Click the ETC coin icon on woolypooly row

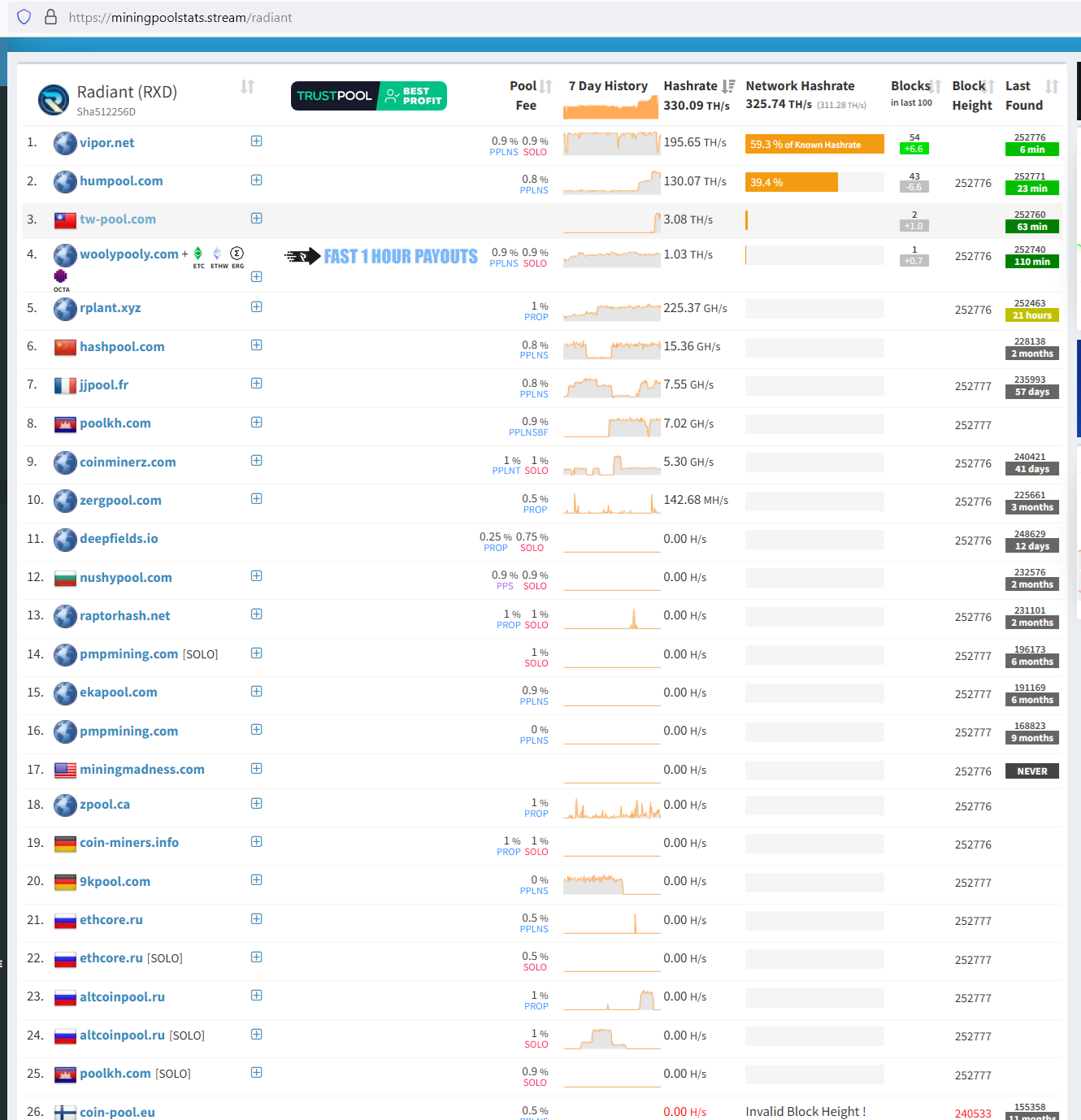point(198,254)
